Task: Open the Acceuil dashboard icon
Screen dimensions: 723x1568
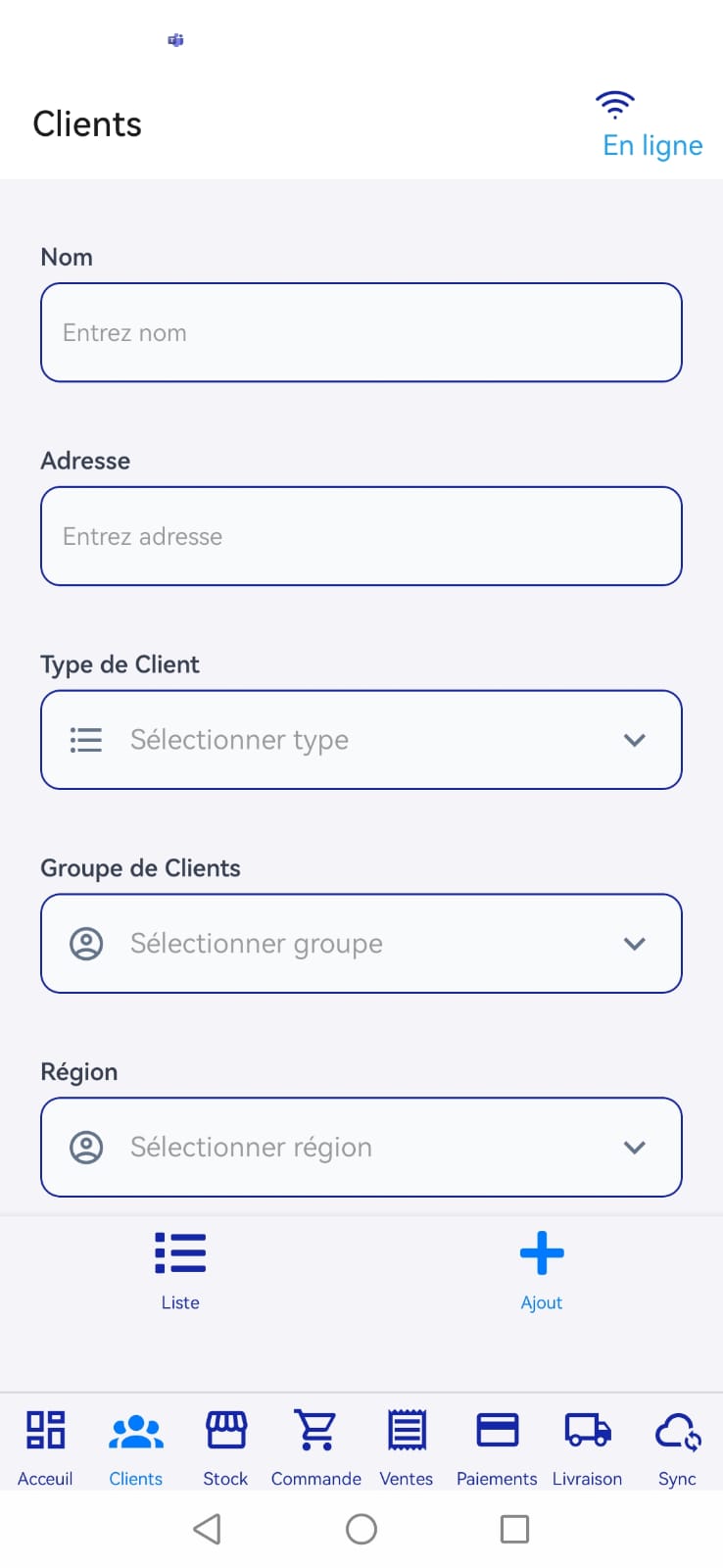Action: click(x=45, y=1430)
